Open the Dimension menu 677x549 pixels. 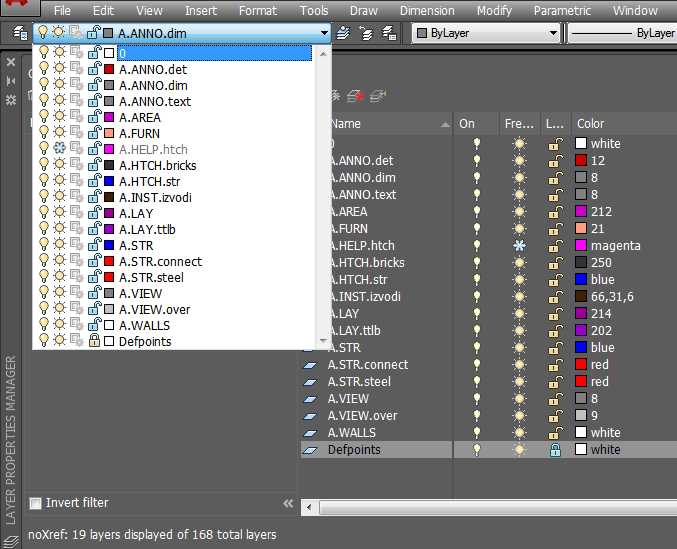pos(427,10)
